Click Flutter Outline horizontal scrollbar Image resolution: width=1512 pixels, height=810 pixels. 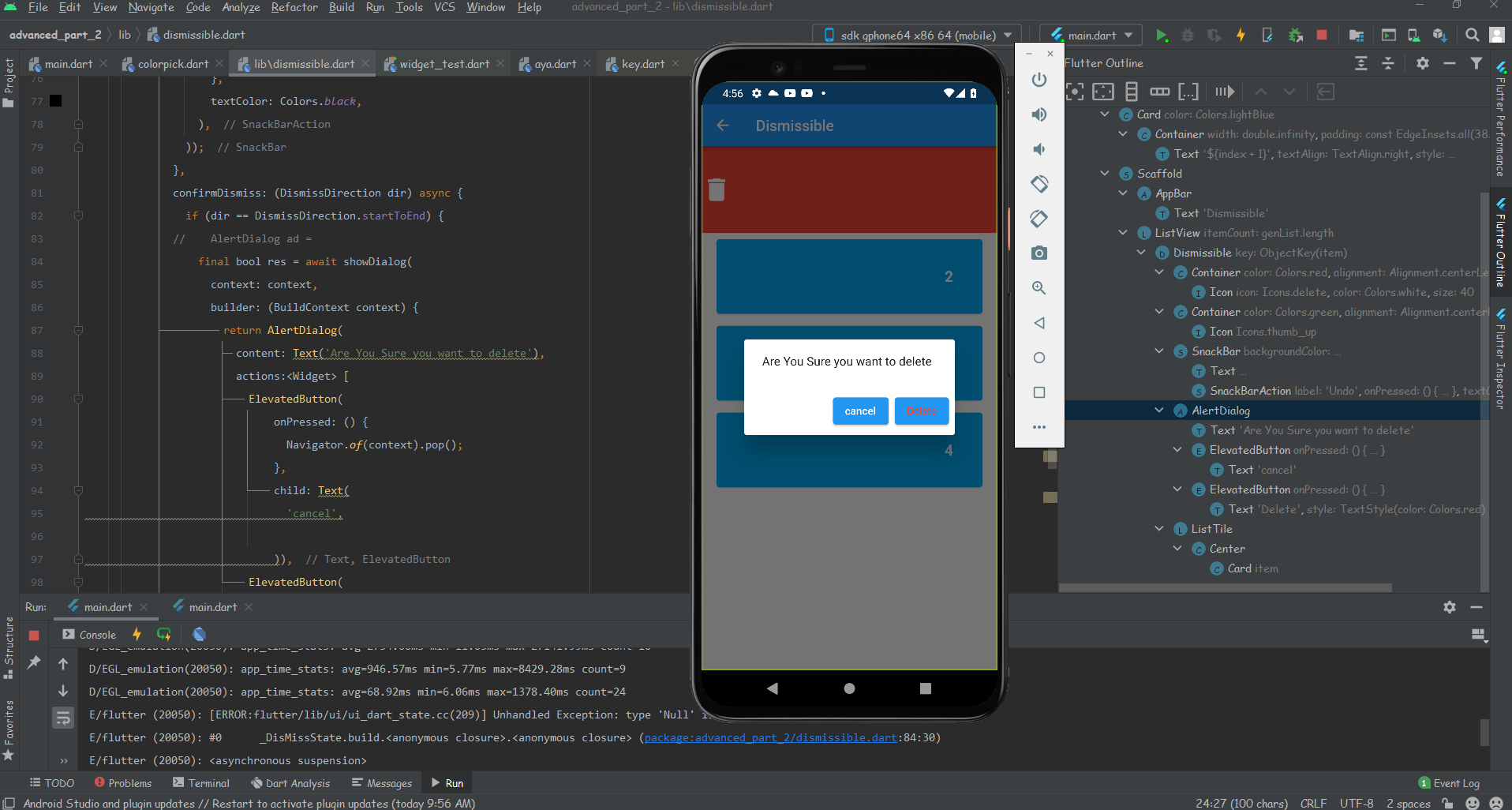(x=1225, y=588)
